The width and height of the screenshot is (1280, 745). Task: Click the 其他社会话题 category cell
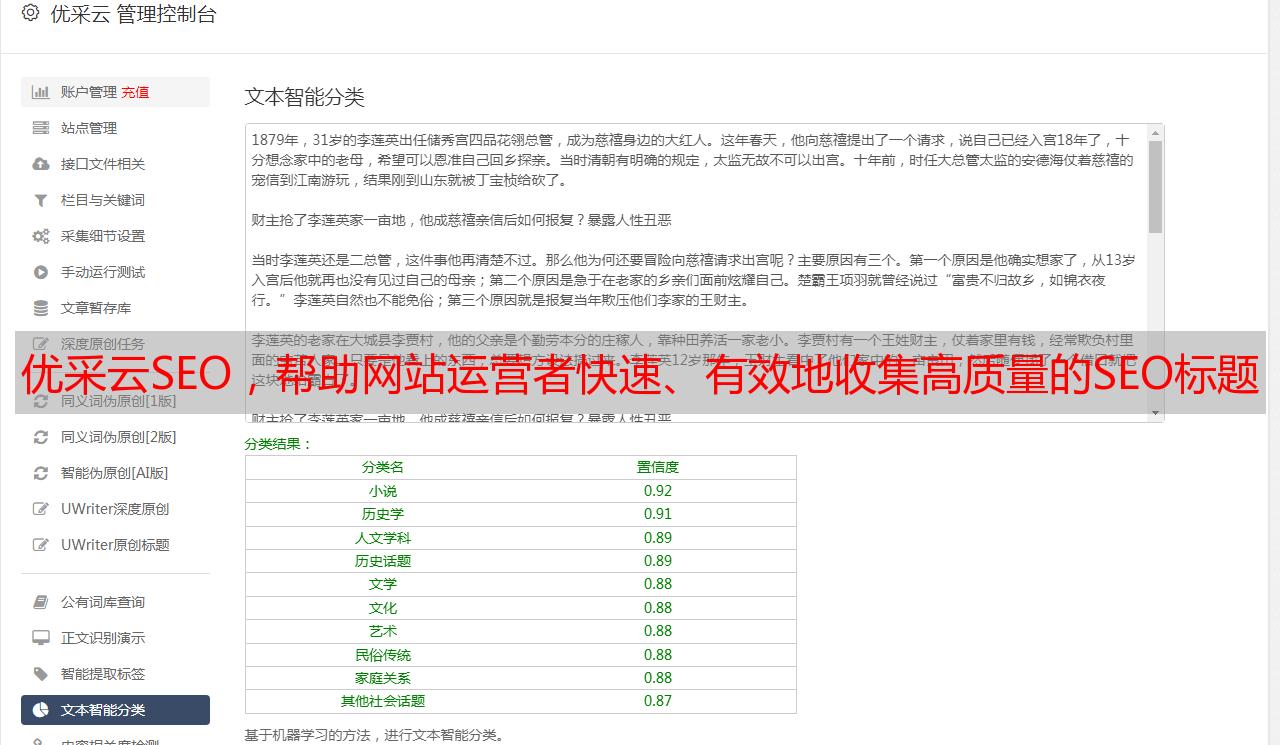[x=383, y=701]
